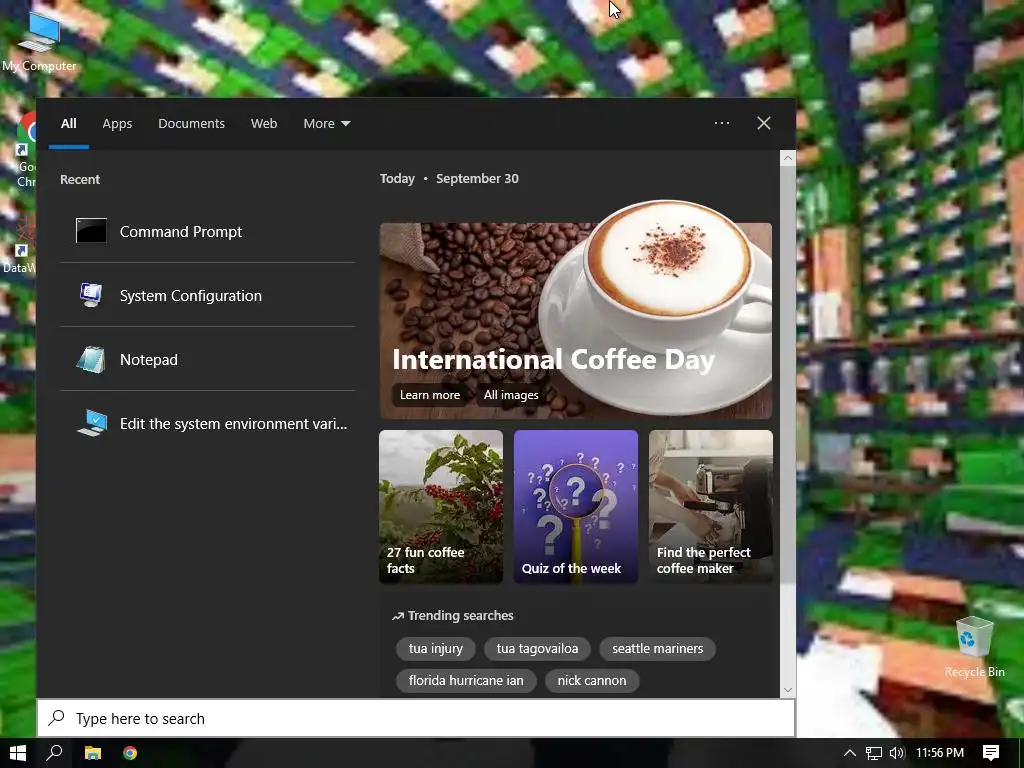Click the taskbar search magnifier icon

(x=54, y=753)
